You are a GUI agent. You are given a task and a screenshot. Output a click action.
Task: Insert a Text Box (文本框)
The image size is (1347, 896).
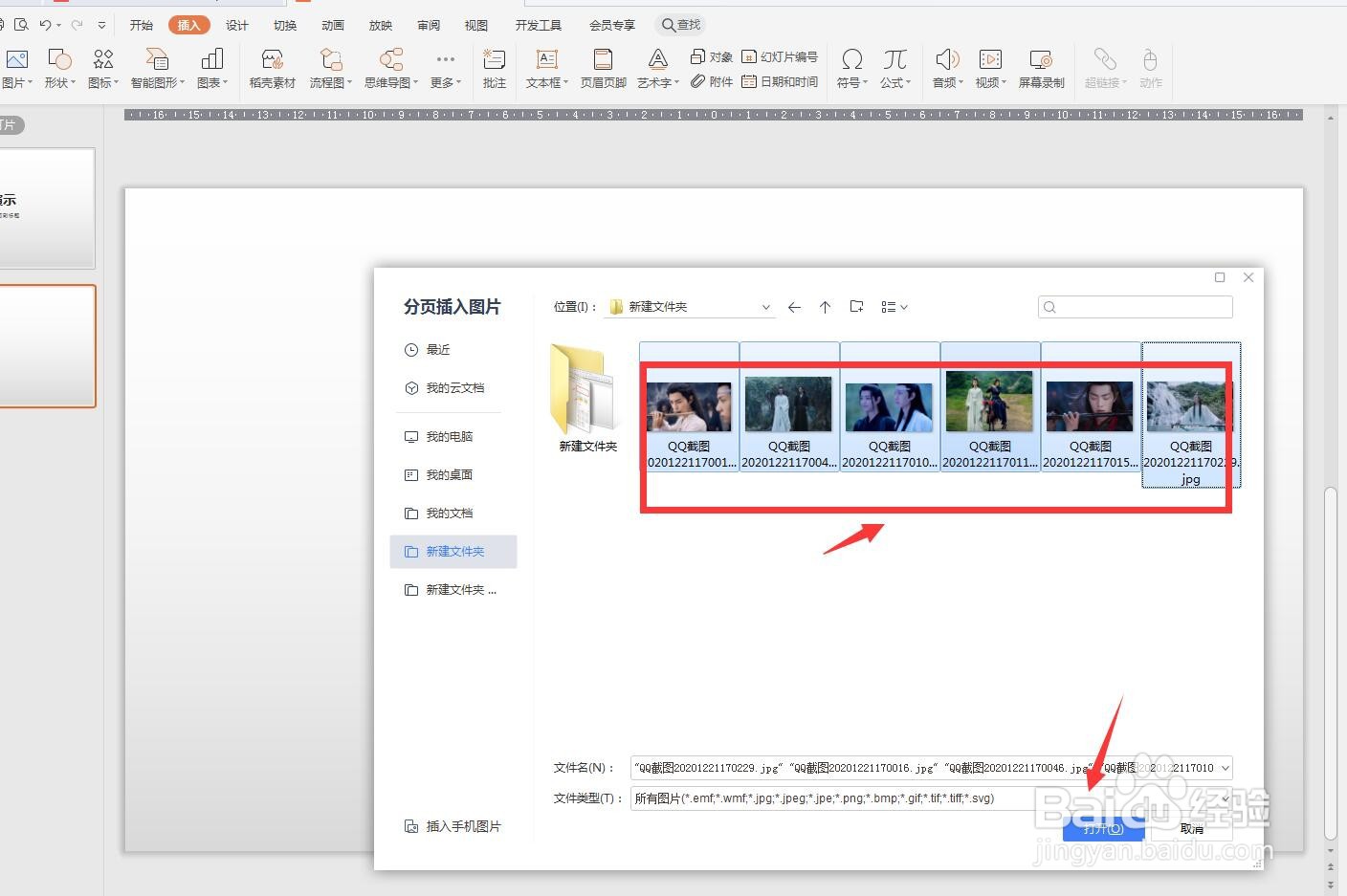click(x=546, y=69)
